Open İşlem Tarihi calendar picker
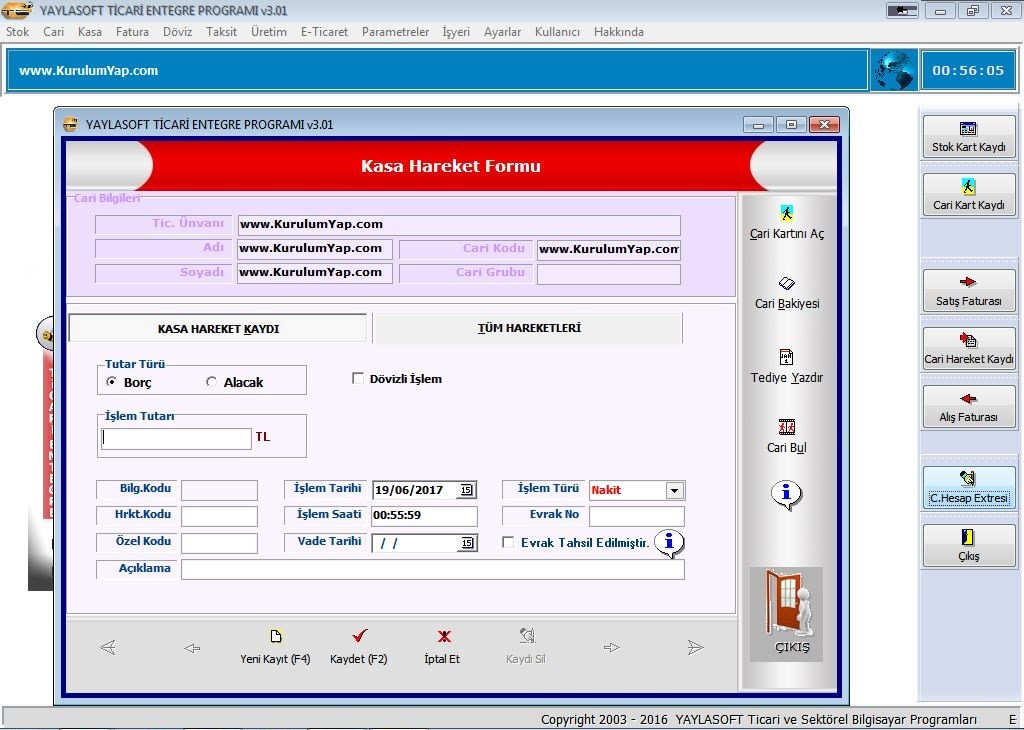This screenshot has width=1024, height=730. tap(466, 490)
